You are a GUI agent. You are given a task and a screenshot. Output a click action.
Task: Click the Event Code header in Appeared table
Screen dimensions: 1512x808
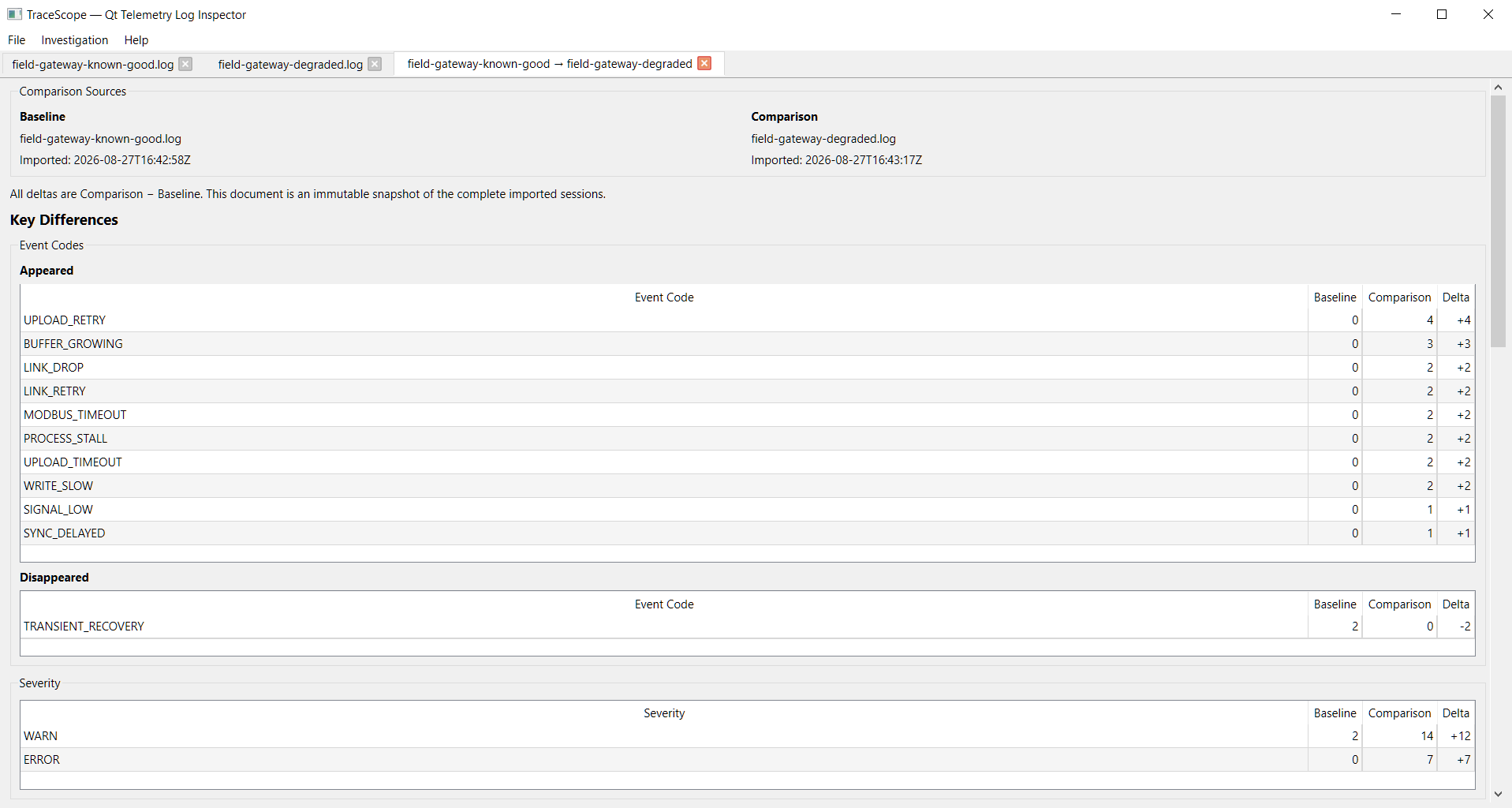point(664,297)
